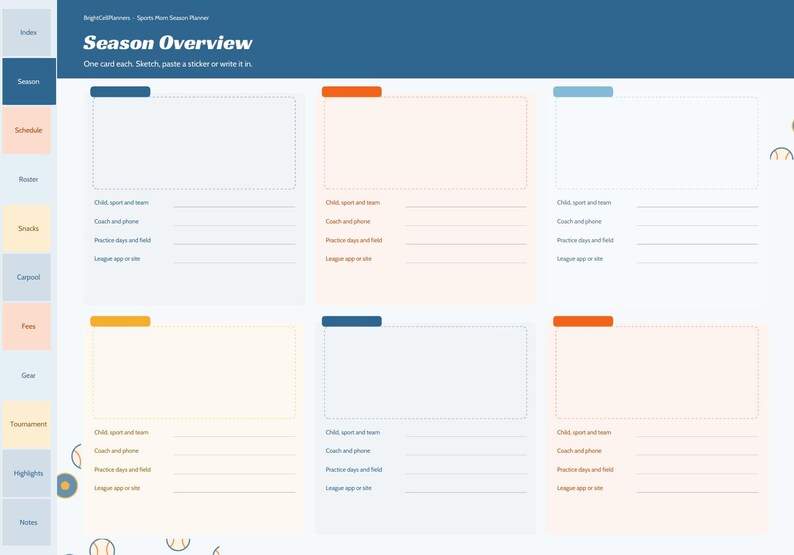
Task: Open the Roster section tab
Action: coord(27,179)
